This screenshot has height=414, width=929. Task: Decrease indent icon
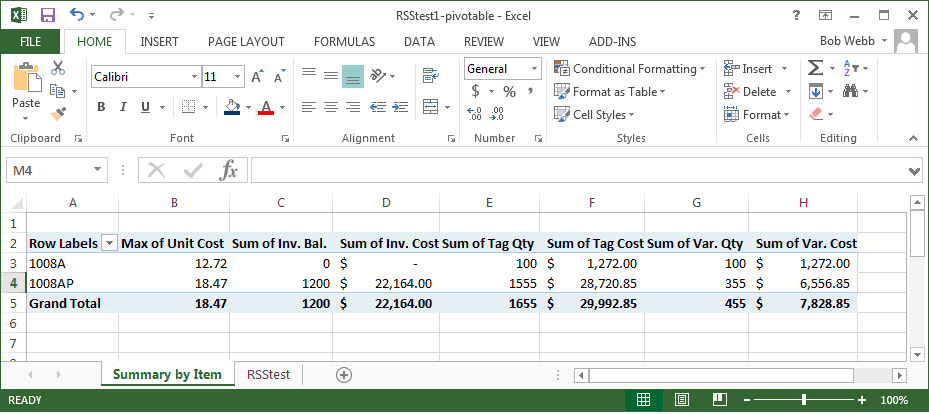pyautogui.click(x=377, y=107)
